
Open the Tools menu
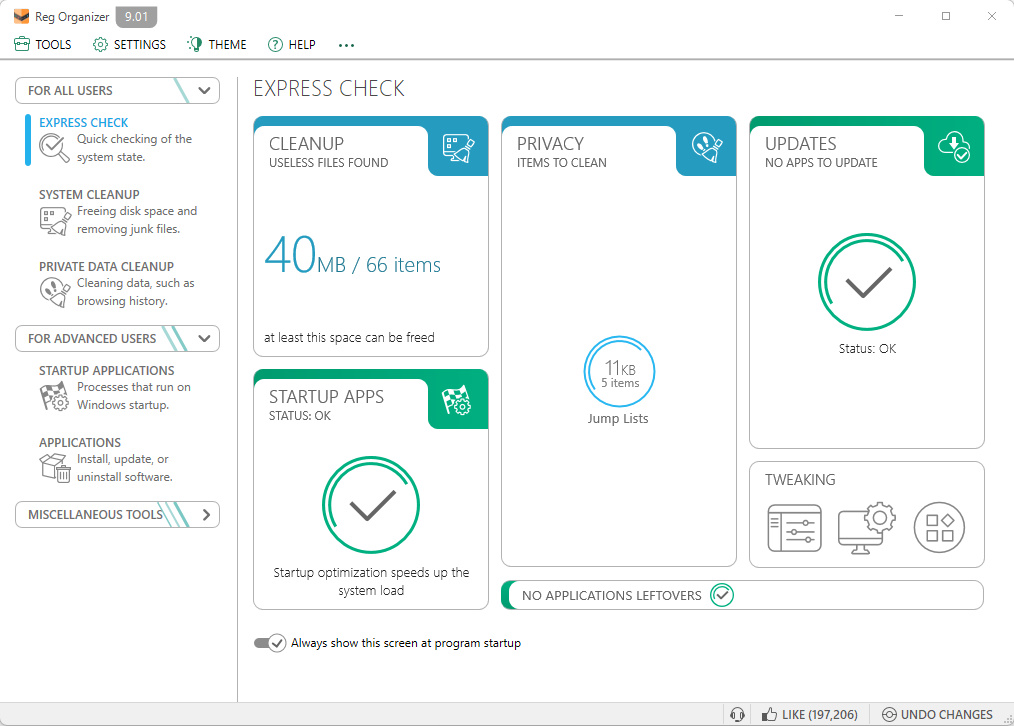(x=43, y=45)
